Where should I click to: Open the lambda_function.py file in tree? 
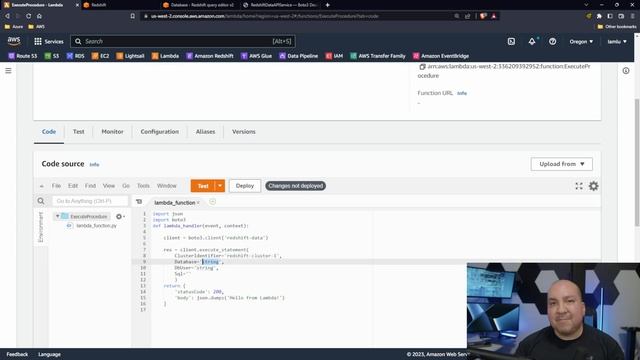96,226
